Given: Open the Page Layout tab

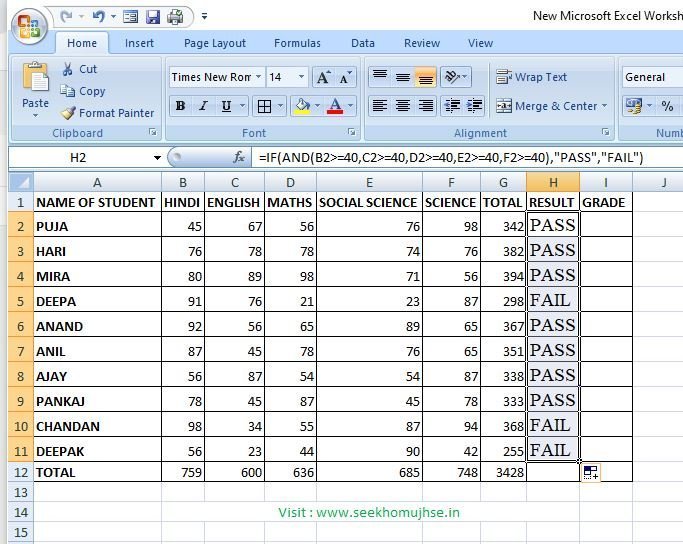Looking at the screenshot, I should [214, 43].
